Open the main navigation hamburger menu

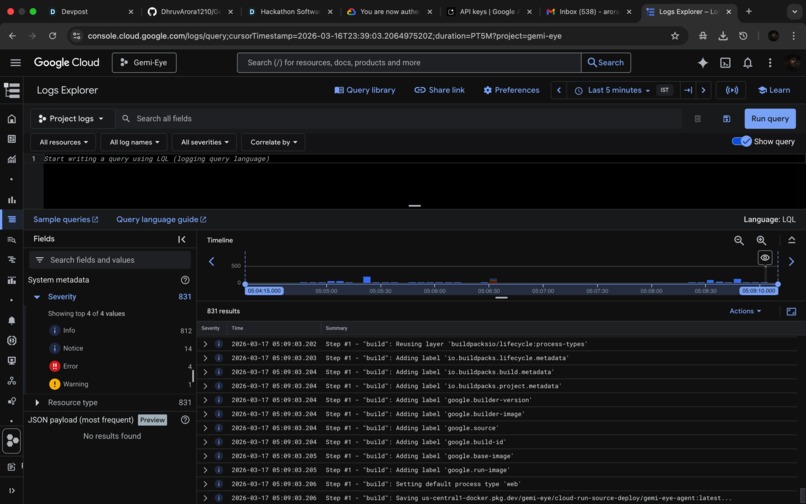tap(15, 62)
